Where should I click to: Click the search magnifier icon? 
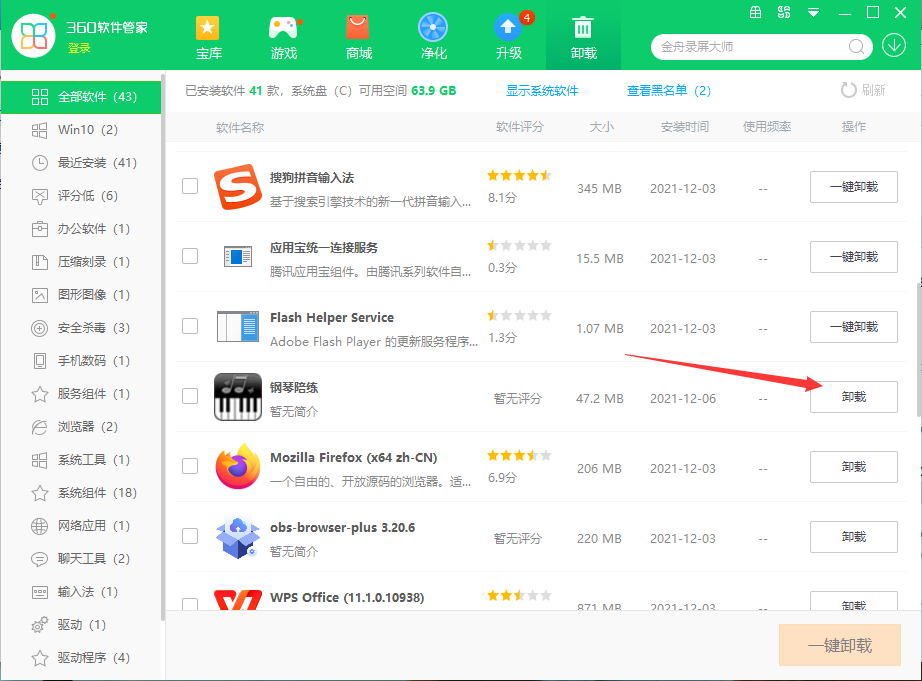tap(856, 46)
